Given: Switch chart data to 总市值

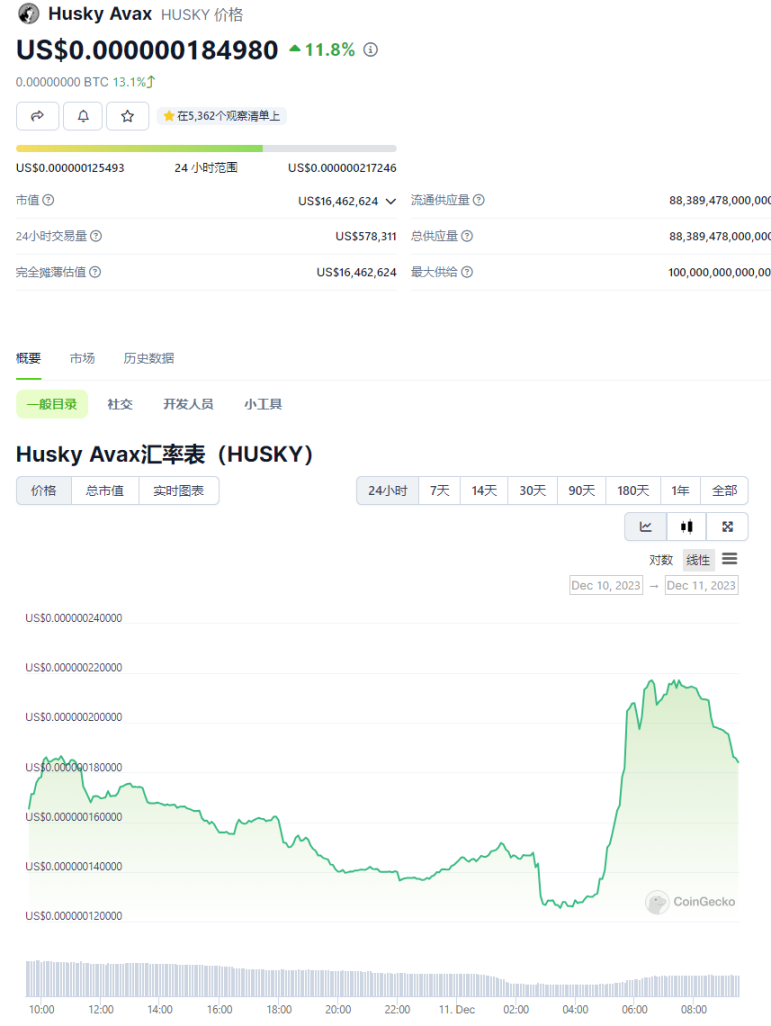Looking at the screenshot, I should 105,491.
